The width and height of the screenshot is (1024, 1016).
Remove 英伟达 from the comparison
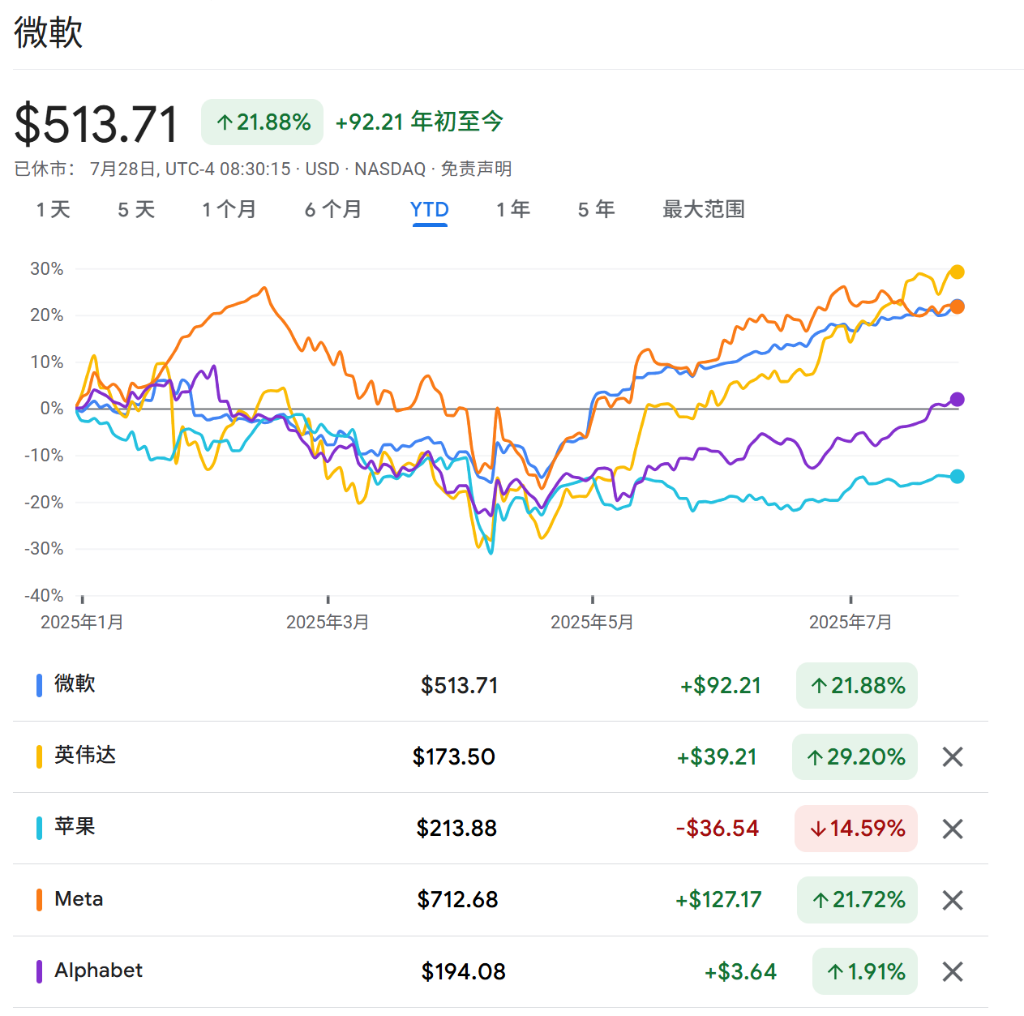click(952, 757)
